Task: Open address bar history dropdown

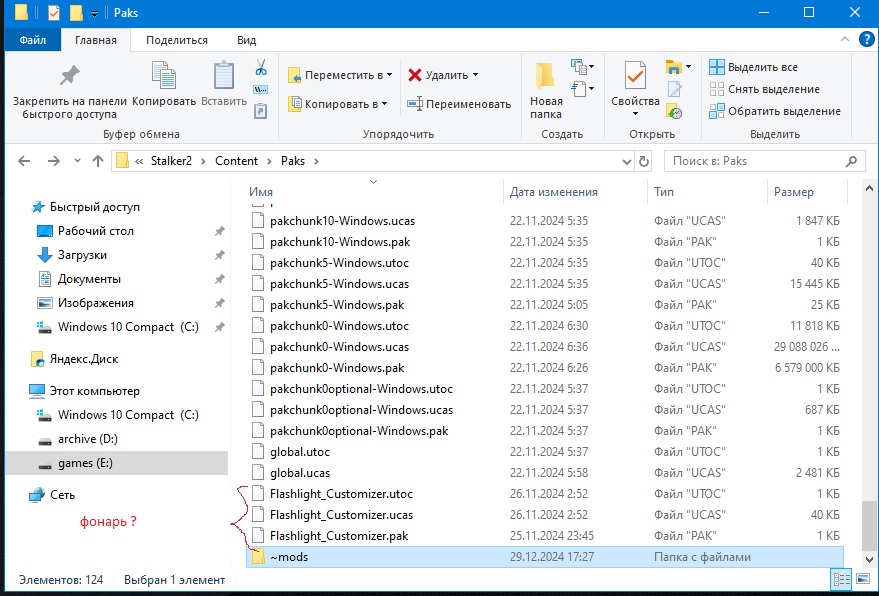Action: (627, 161)
